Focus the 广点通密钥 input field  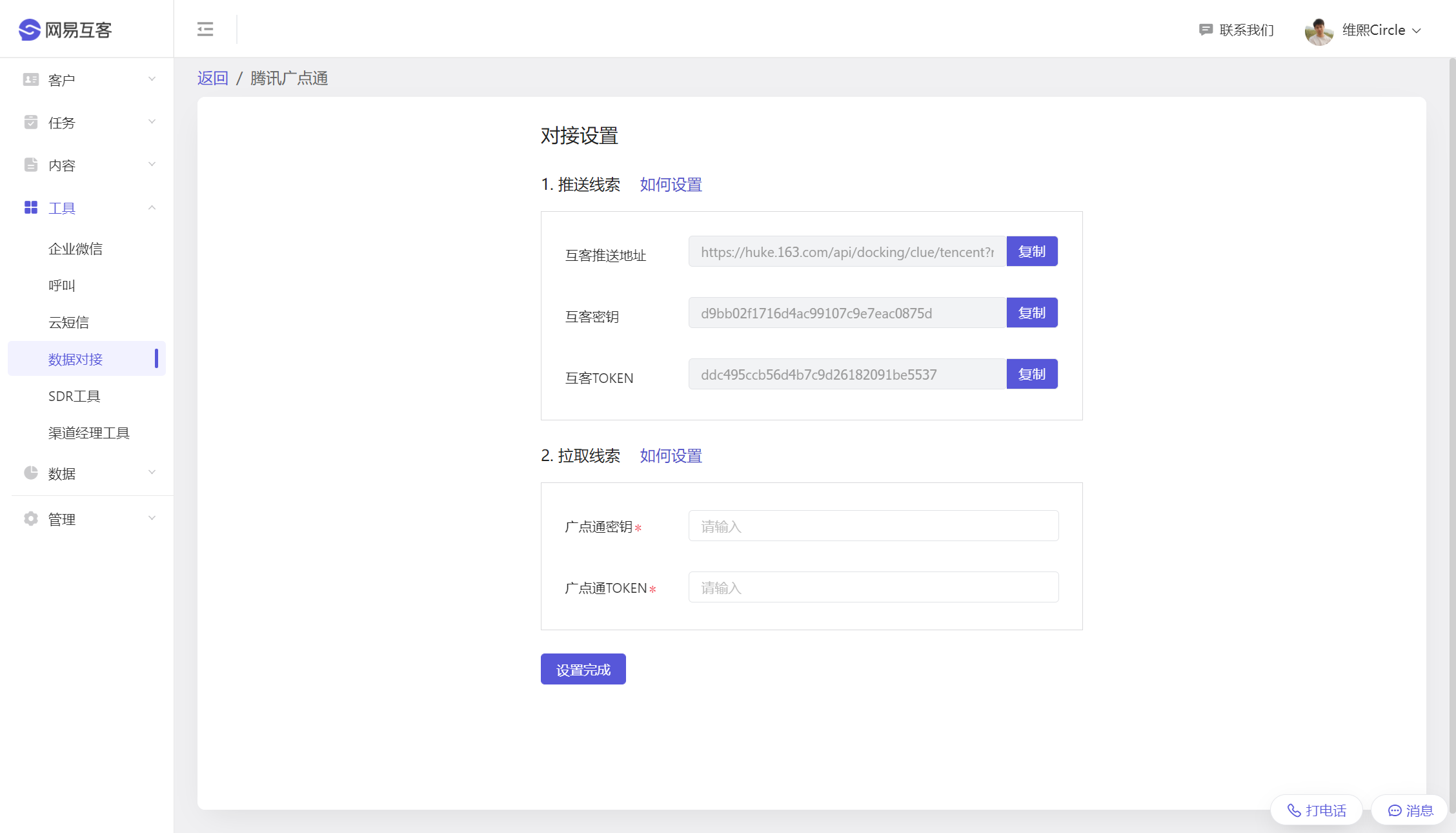click(874, 526)
